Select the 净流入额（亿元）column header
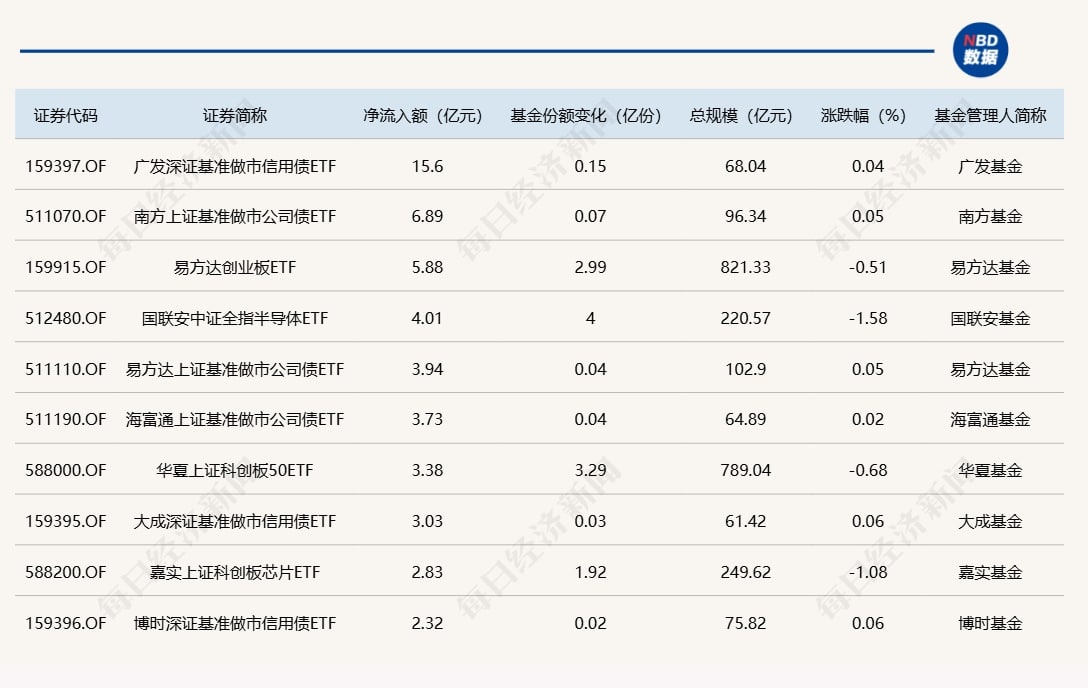 (x=424, y=115)
